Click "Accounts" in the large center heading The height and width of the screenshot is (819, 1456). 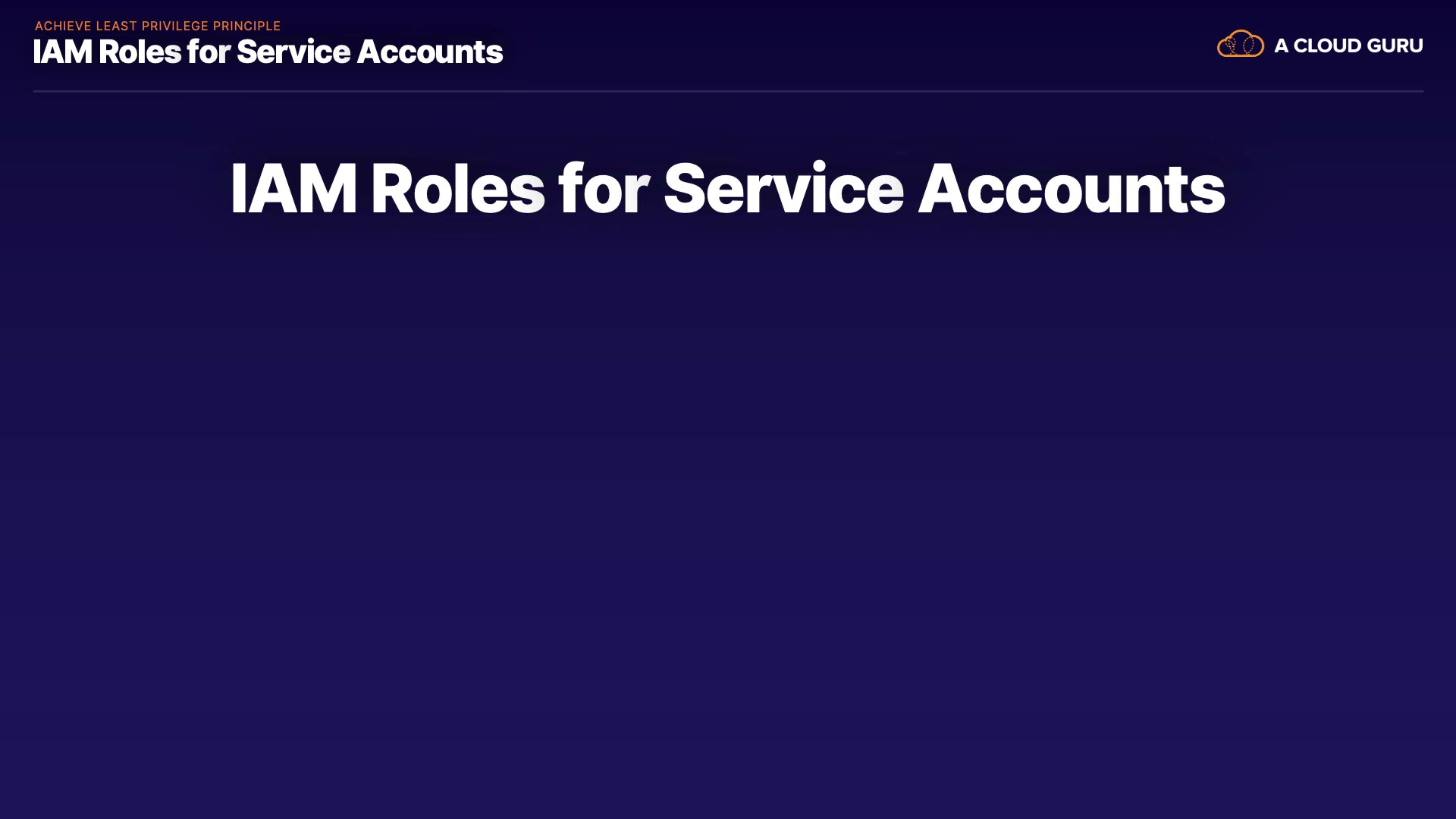1071,189
